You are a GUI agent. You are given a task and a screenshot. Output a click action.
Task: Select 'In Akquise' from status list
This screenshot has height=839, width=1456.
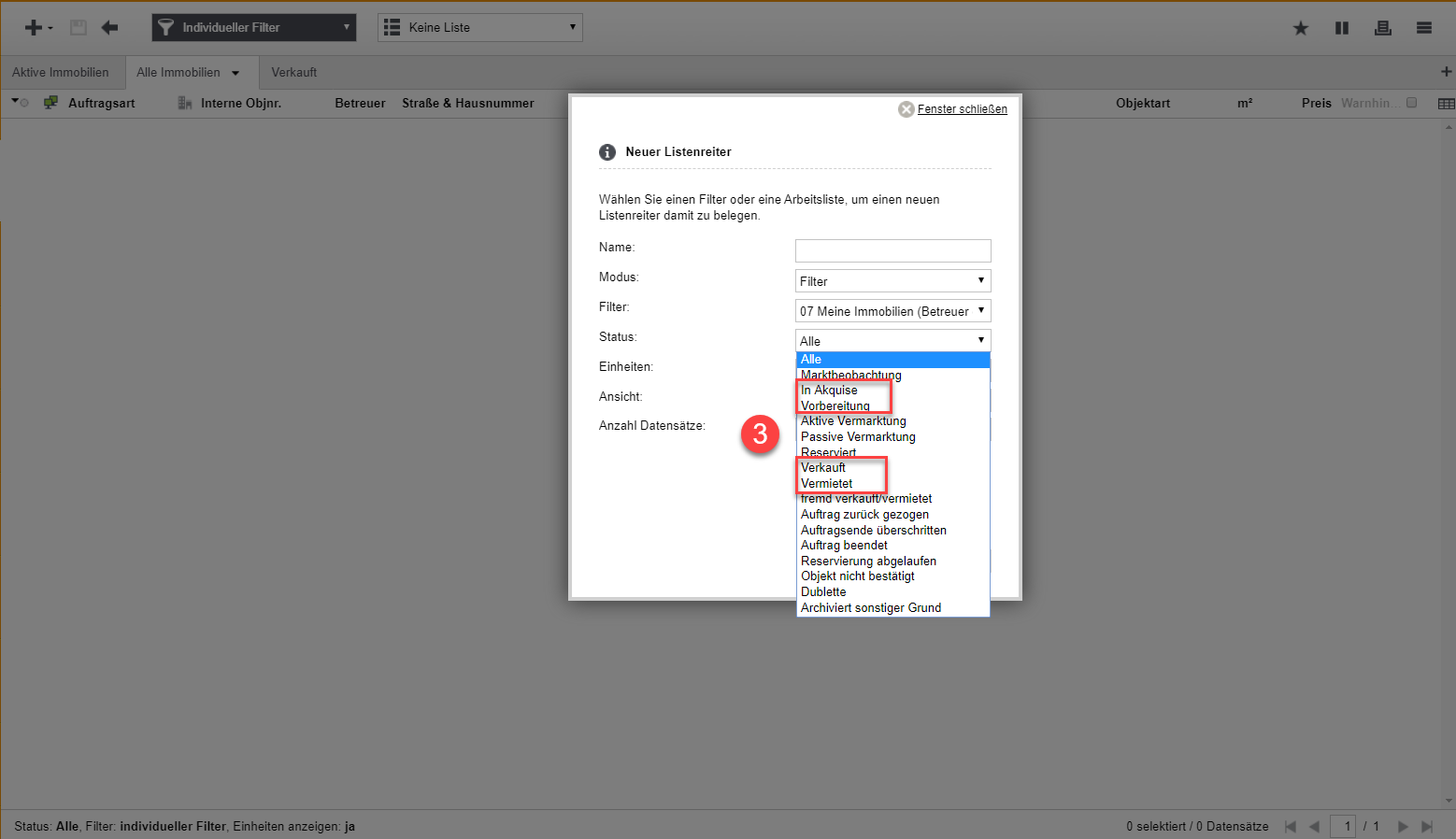829,391
